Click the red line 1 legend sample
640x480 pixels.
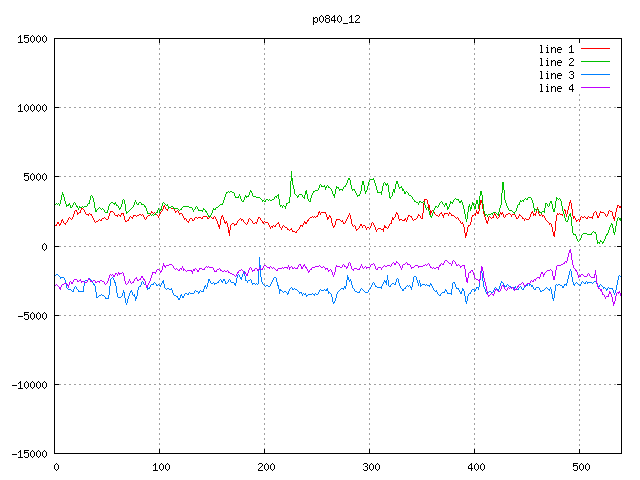(596, 49)
